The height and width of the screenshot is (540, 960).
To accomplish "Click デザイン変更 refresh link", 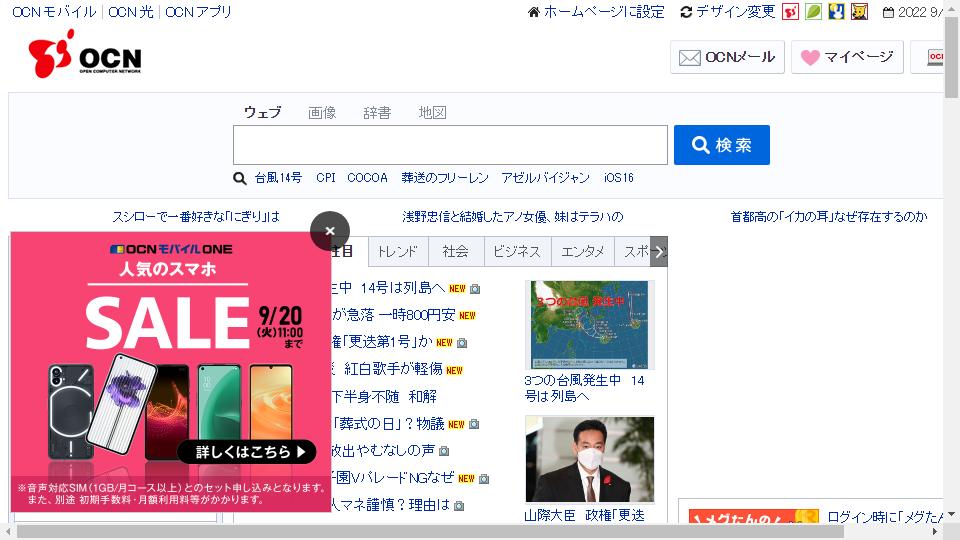I will [728, 12].
